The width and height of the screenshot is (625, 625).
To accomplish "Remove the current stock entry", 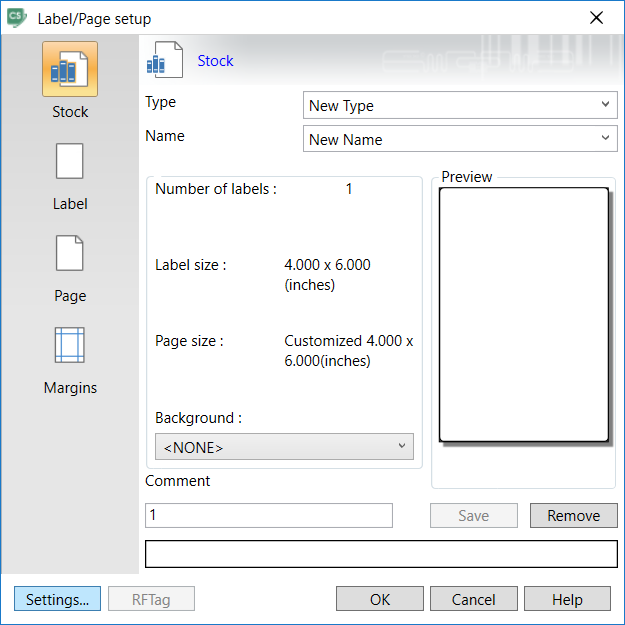I will 573,515.
